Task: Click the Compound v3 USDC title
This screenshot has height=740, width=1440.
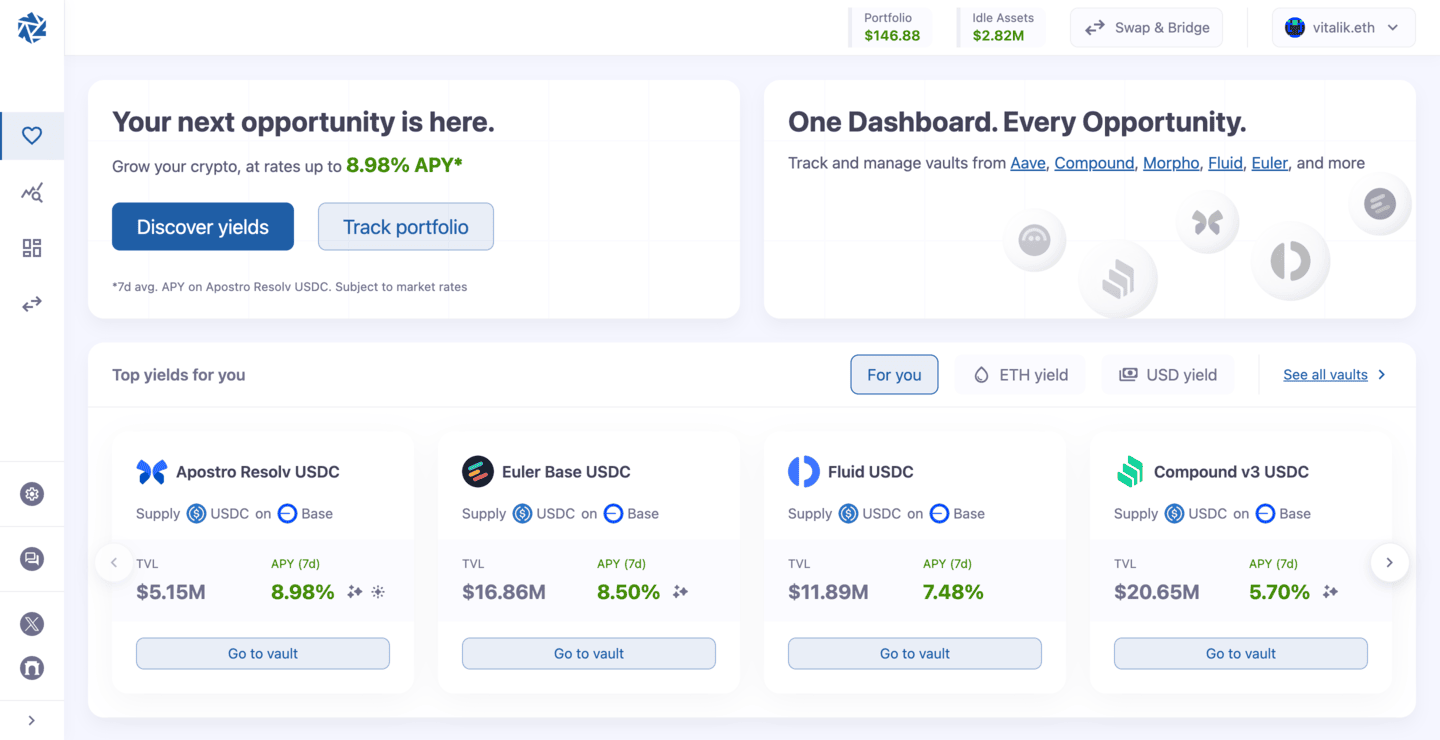Action: point(1231,472)
